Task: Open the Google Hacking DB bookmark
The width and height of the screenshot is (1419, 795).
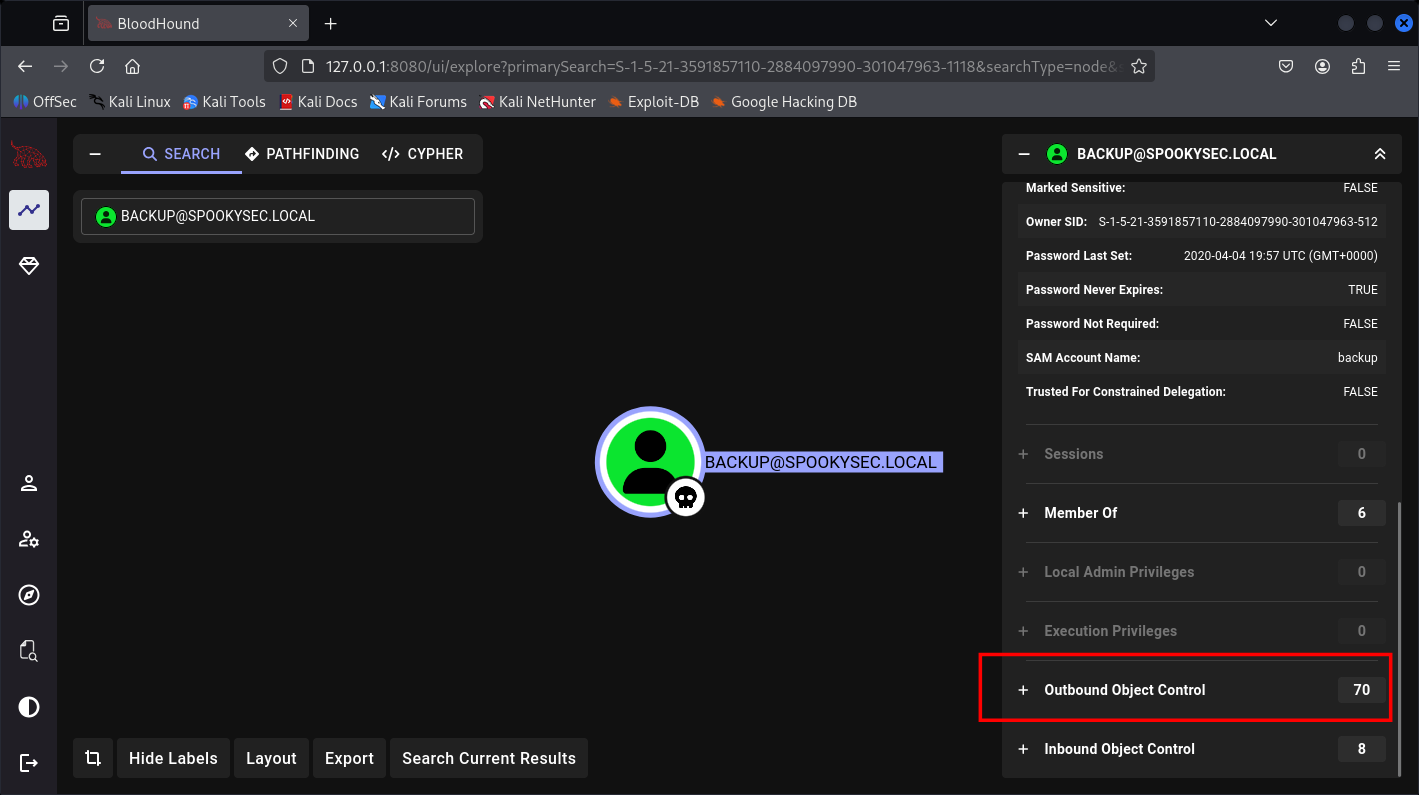Action: (784, 101)
